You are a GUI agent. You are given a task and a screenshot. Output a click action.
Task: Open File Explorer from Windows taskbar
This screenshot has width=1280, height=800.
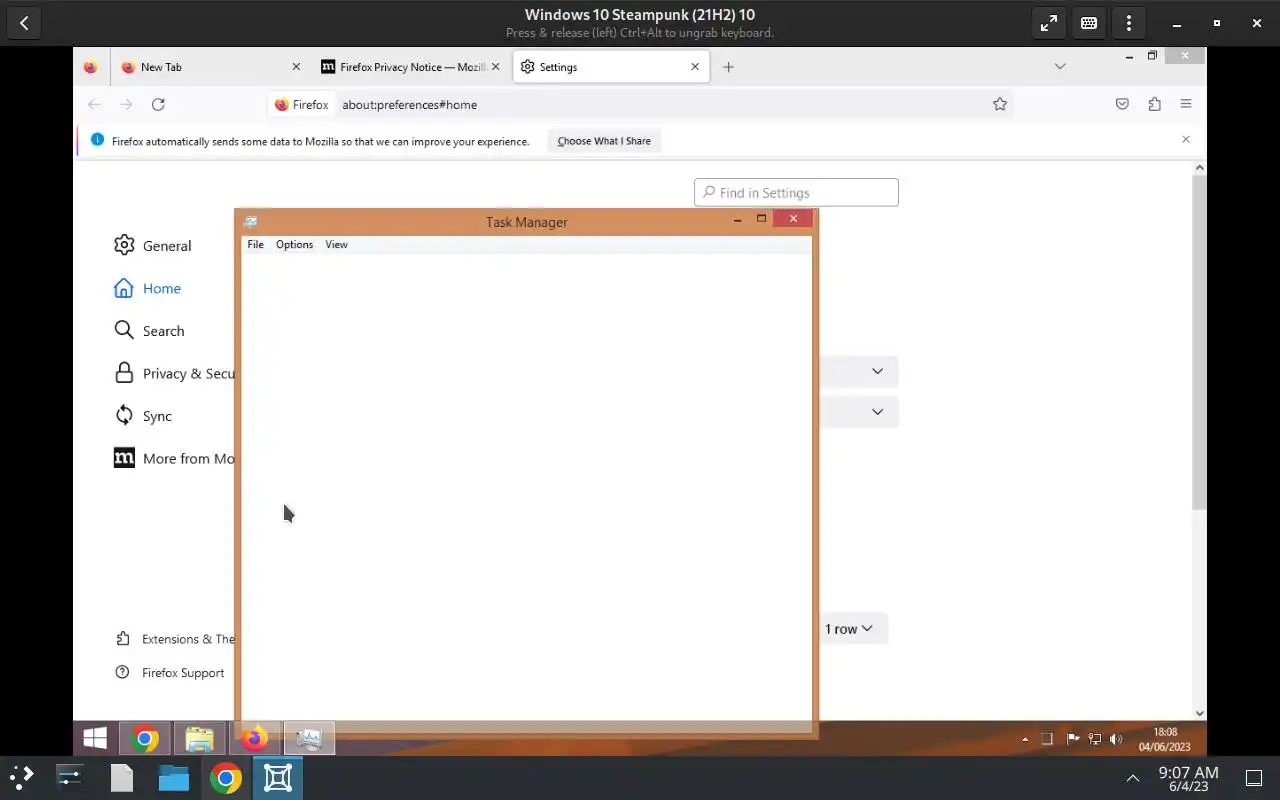coord(200,739)
